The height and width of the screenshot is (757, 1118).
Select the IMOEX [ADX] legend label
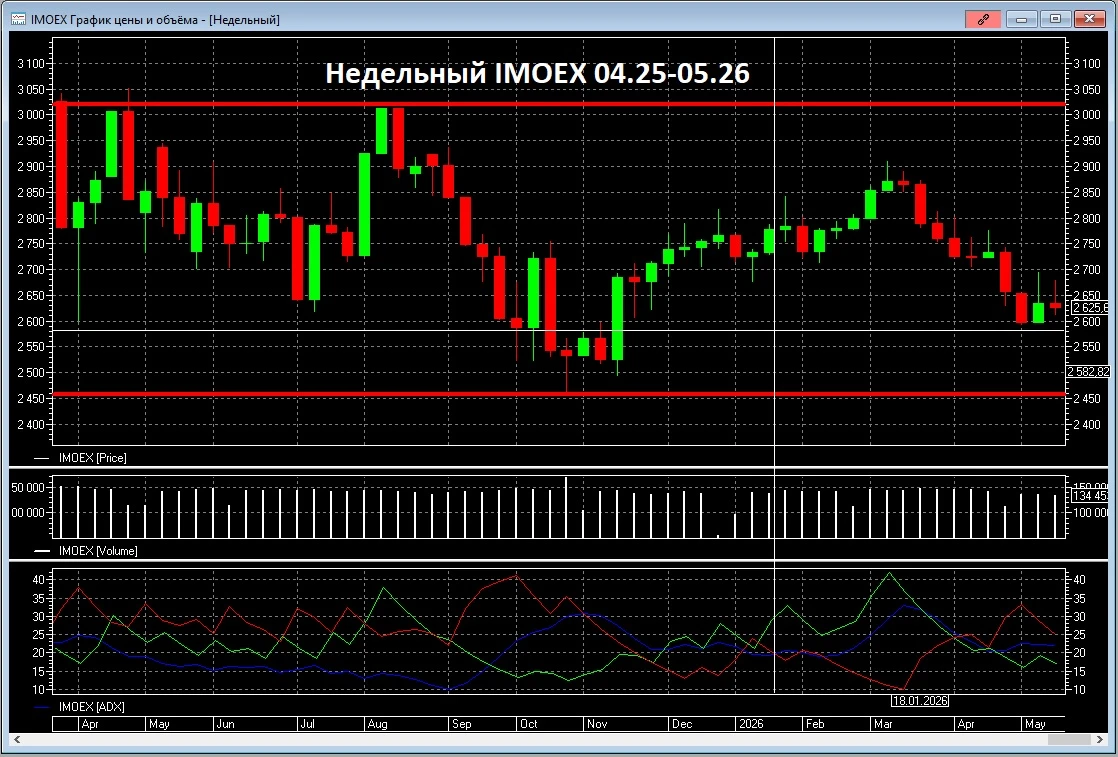tap(91, 707)
